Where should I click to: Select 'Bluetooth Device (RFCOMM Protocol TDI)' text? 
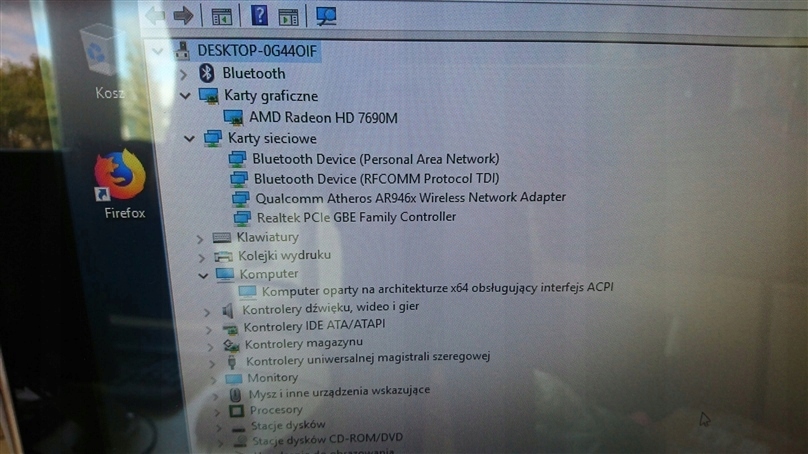[x=376, y=178]
